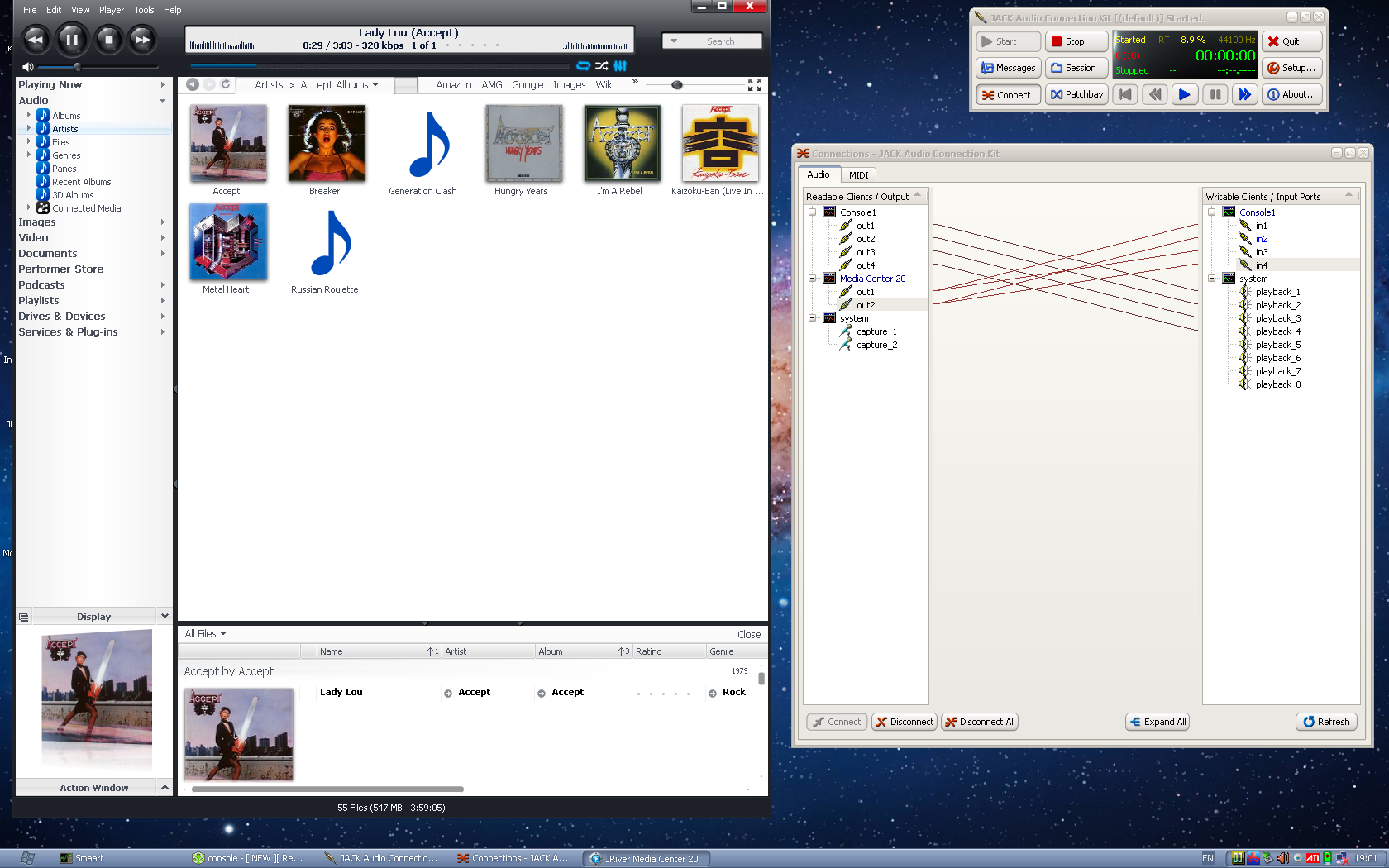The width and height of the screenshot is (1389, 868).
Task: Expand the Genres tree node
Action: 29,155
